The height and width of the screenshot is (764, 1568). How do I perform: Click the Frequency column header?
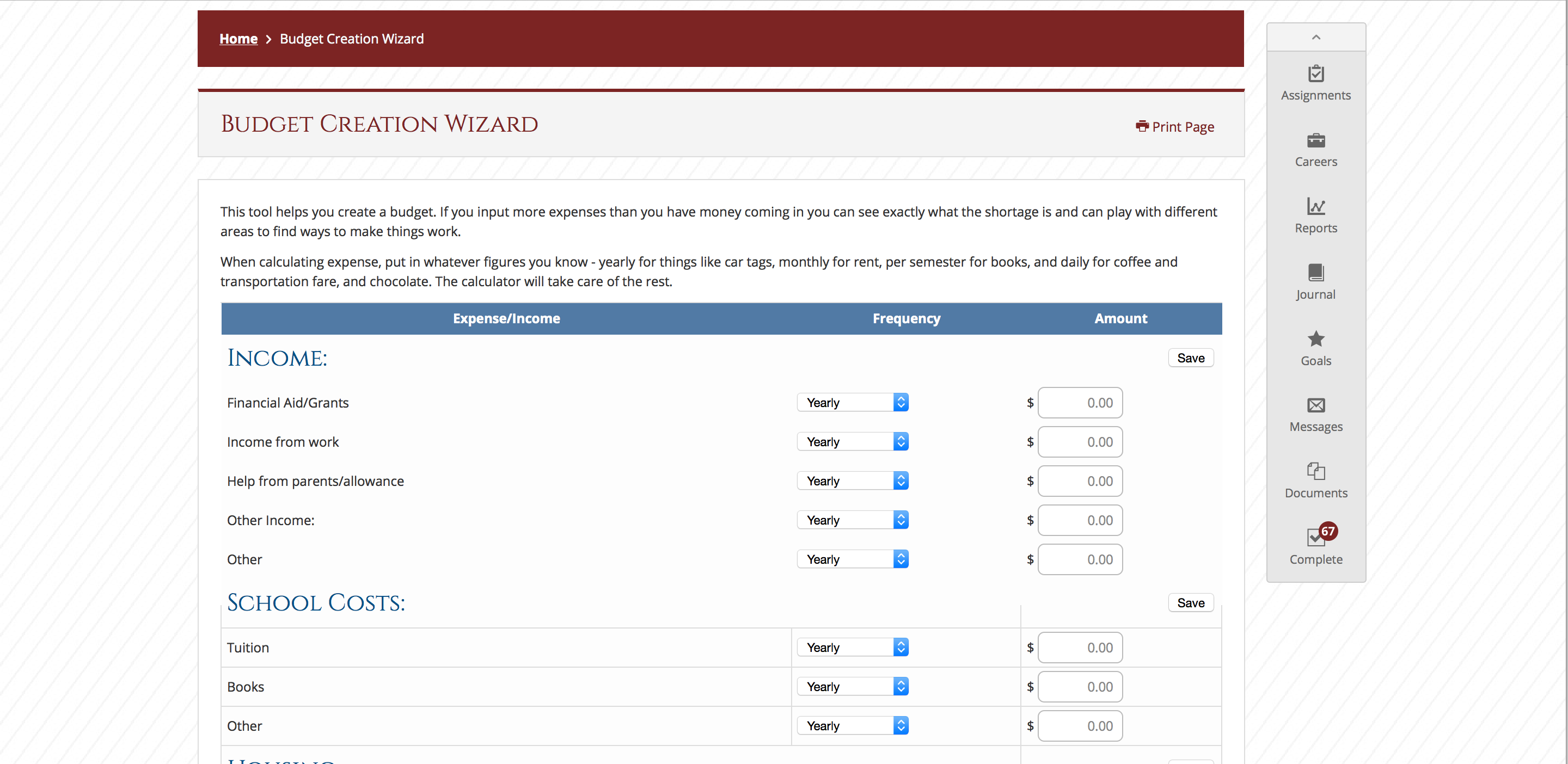pyautogui.click(x=906, y=318)
